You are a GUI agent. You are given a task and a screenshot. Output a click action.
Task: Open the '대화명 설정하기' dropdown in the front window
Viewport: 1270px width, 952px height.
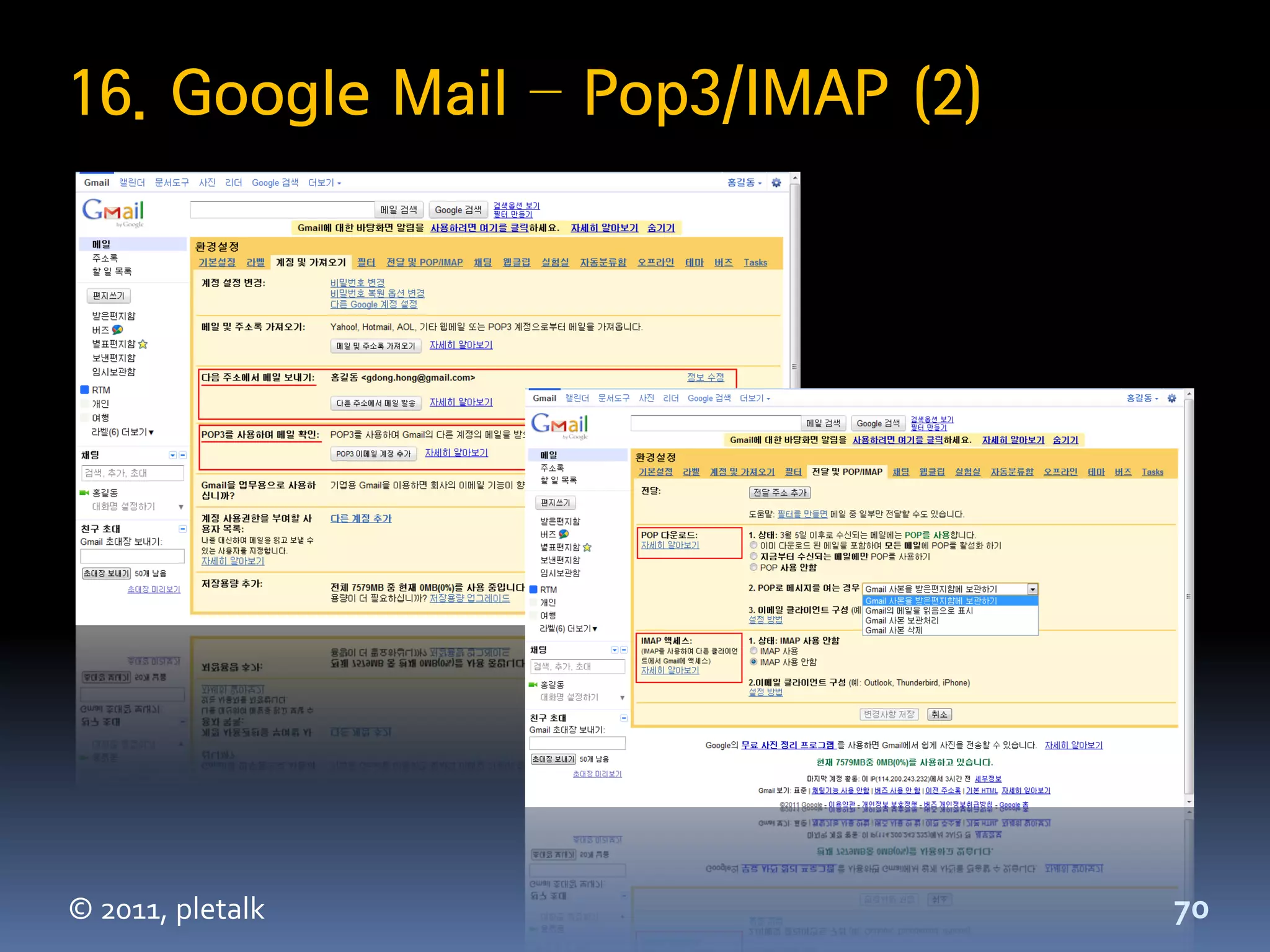tap(622, 698)
